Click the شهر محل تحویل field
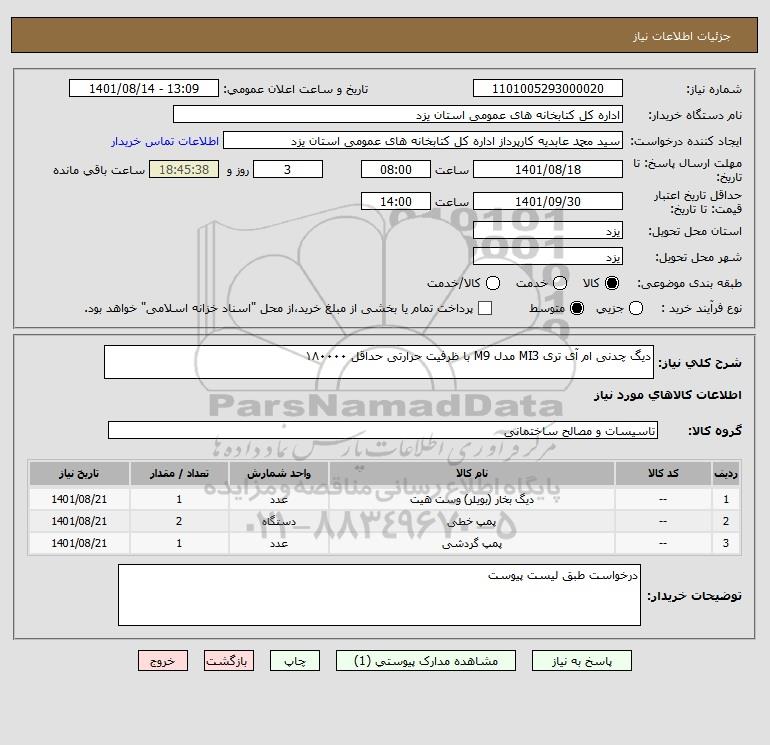The height and width of the screenshot is (745, 770). (x=548, y=256)
